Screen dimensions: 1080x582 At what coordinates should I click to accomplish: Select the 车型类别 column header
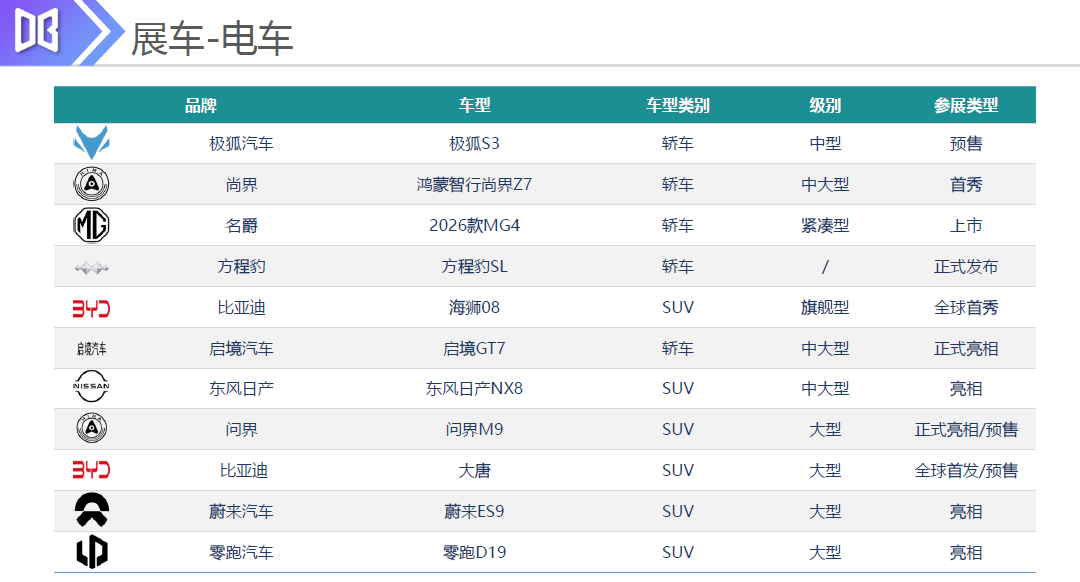click(x=678, y=105)
